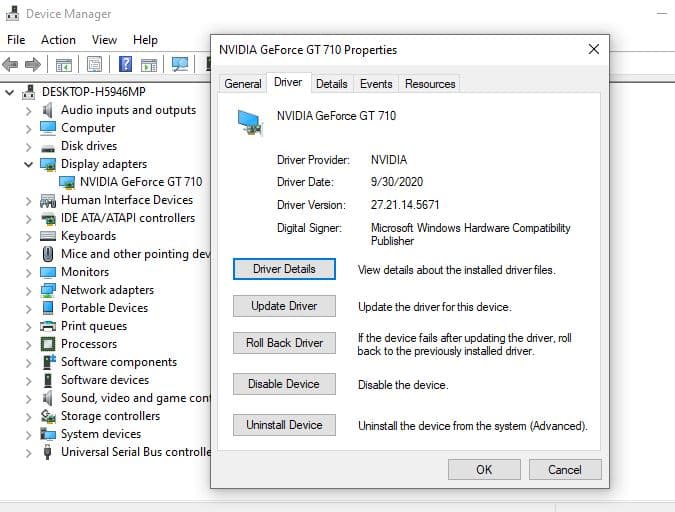Expand the Processors category chevron

coord(28,345)
